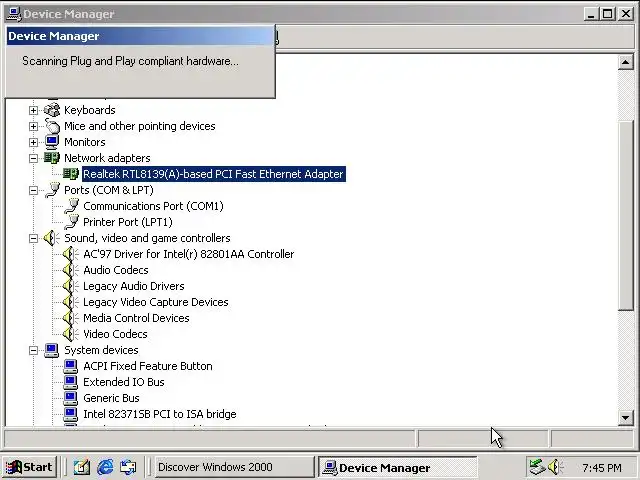Click the Video Codecs speaker icon

pos(71,334)
